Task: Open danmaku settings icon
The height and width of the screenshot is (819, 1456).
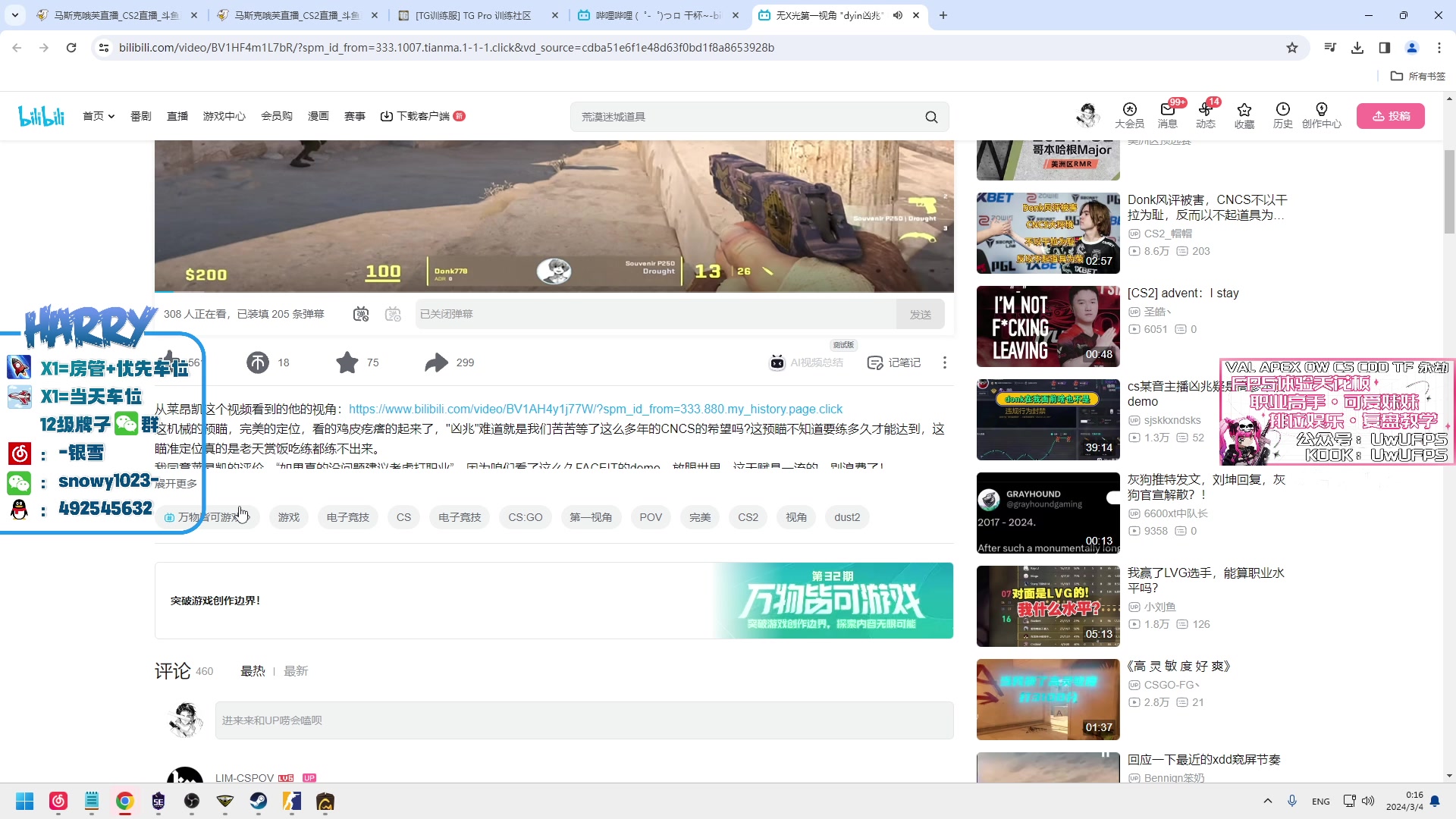Action: click(393, 314)
